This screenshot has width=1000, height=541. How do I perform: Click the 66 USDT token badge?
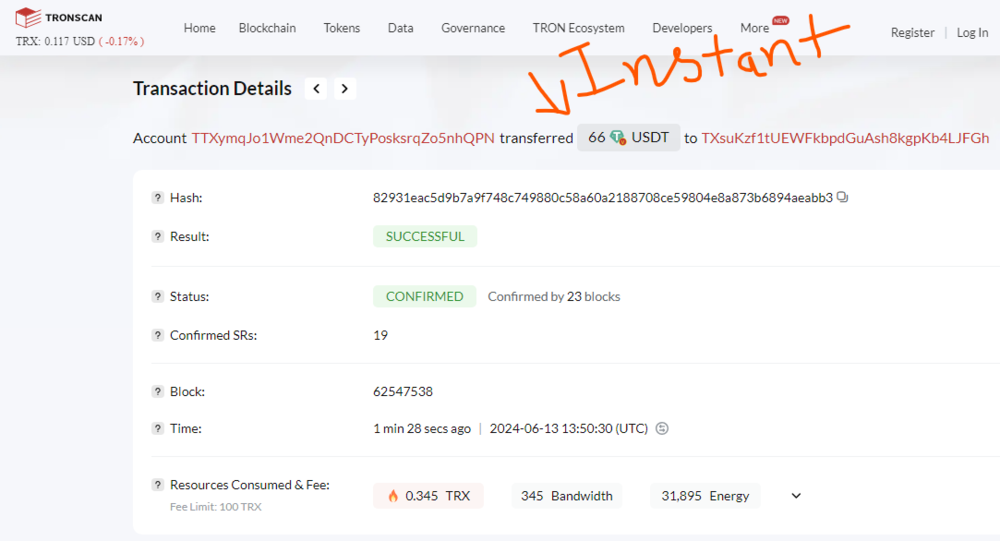tap(629, 138)
